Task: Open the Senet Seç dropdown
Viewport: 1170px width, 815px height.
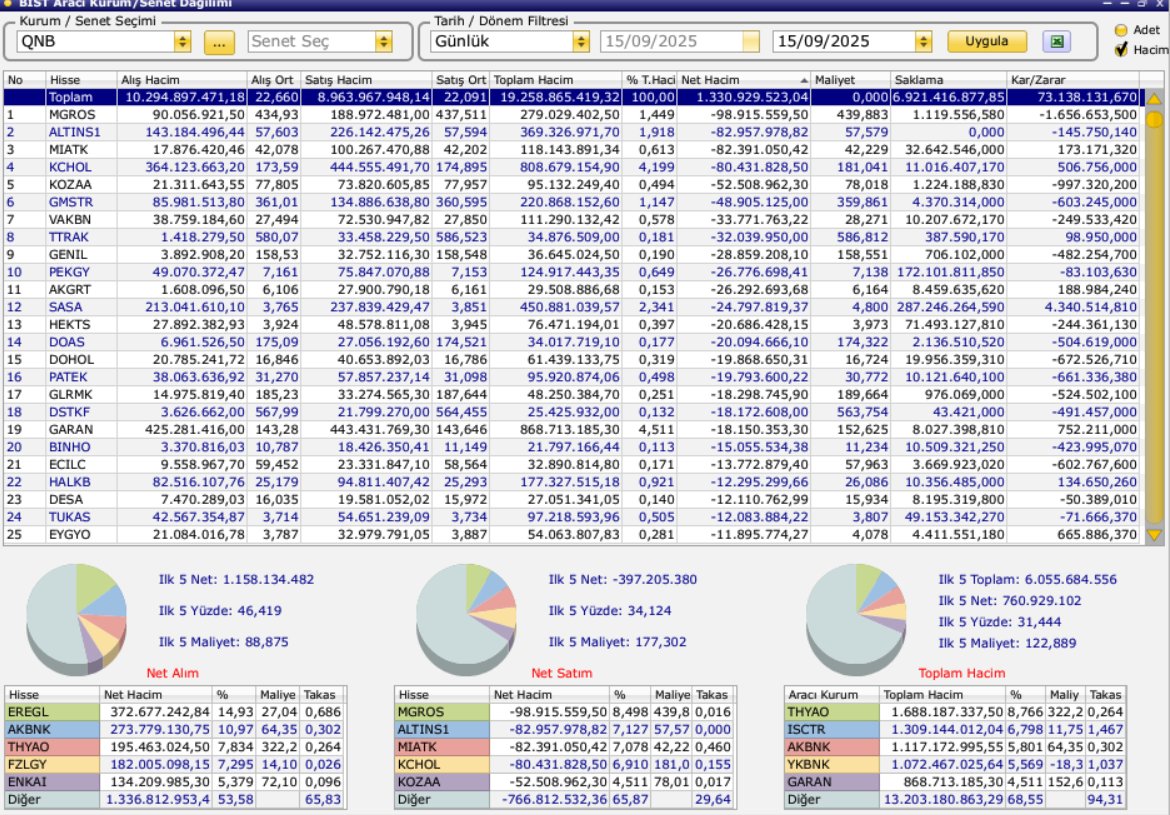Action: [x=384, y=42]
